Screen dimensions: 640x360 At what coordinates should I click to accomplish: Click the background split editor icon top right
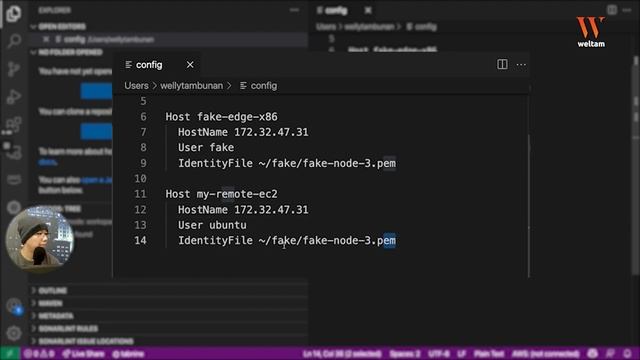point(611,10)
